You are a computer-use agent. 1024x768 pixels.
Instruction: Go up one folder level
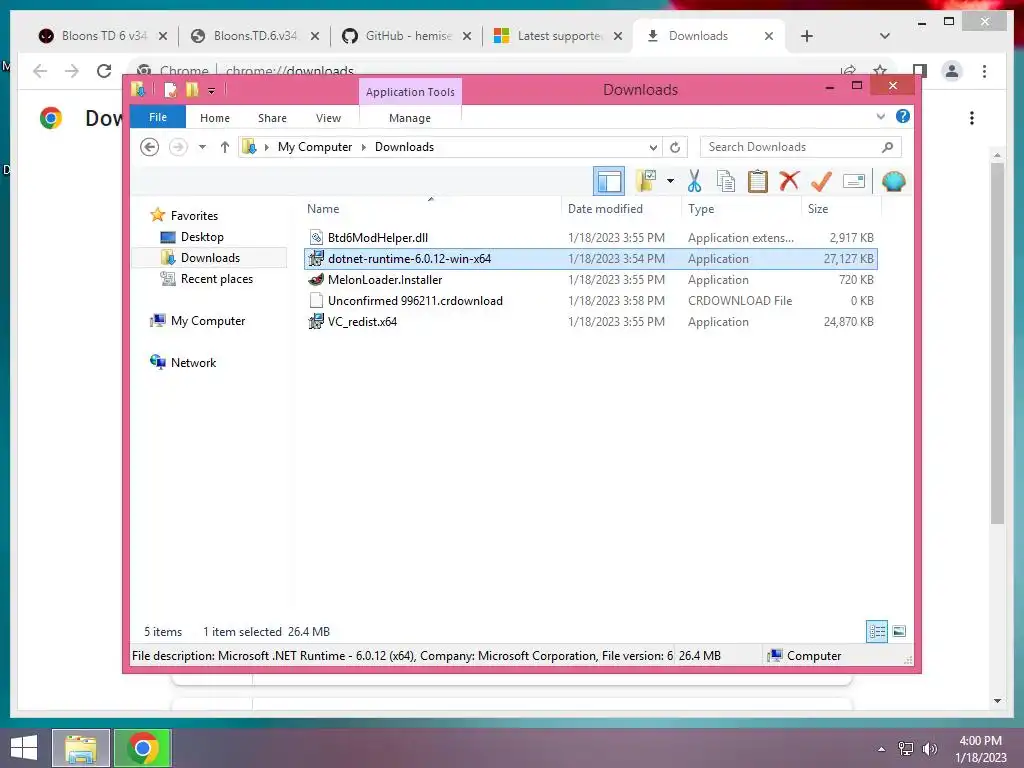(225, 147)
